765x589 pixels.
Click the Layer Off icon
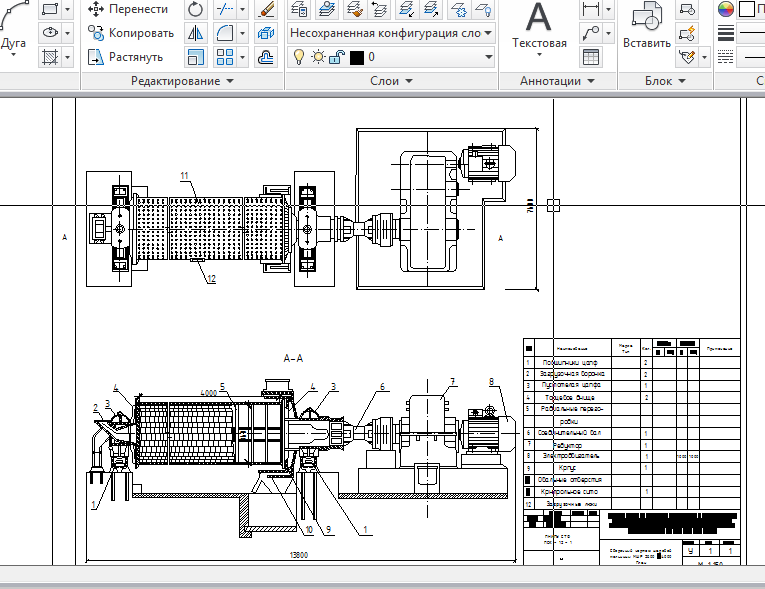[483, 9]
